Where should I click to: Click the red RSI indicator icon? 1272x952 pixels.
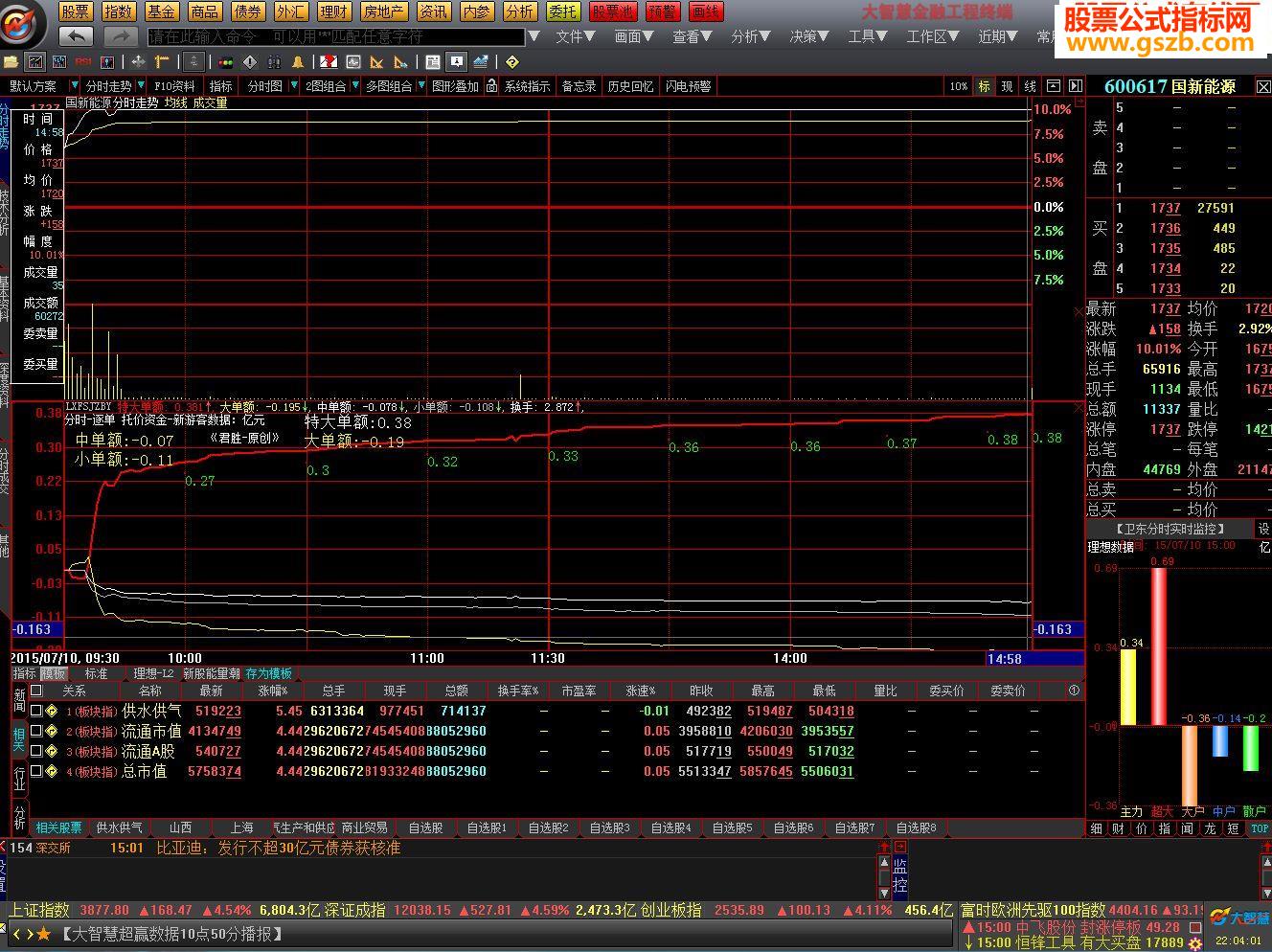click(x=83, y=62)
